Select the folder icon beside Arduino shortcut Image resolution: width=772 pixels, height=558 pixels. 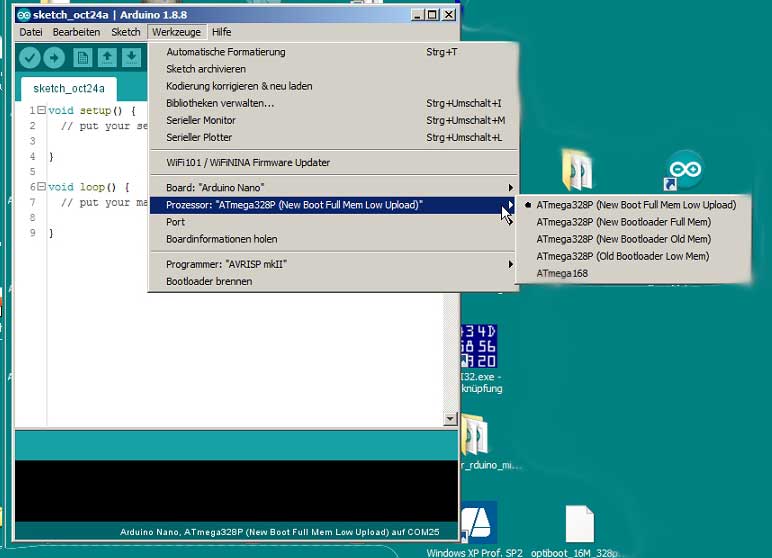(x=577, y=170)
